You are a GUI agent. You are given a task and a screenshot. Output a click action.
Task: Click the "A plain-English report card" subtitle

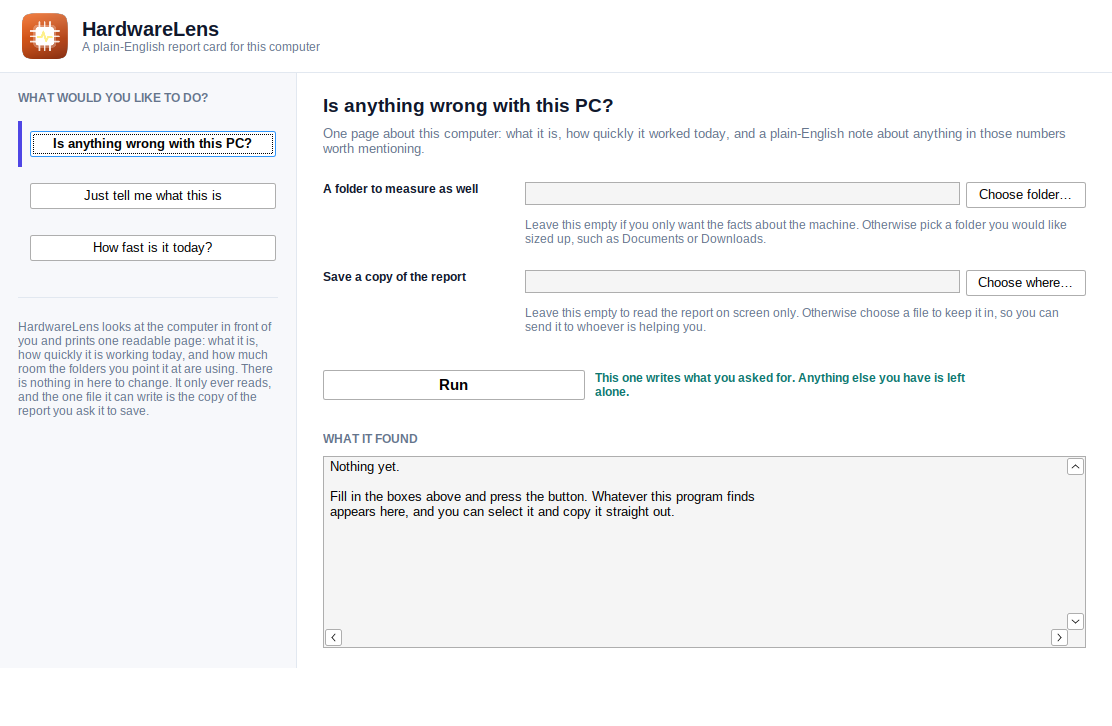201,47
